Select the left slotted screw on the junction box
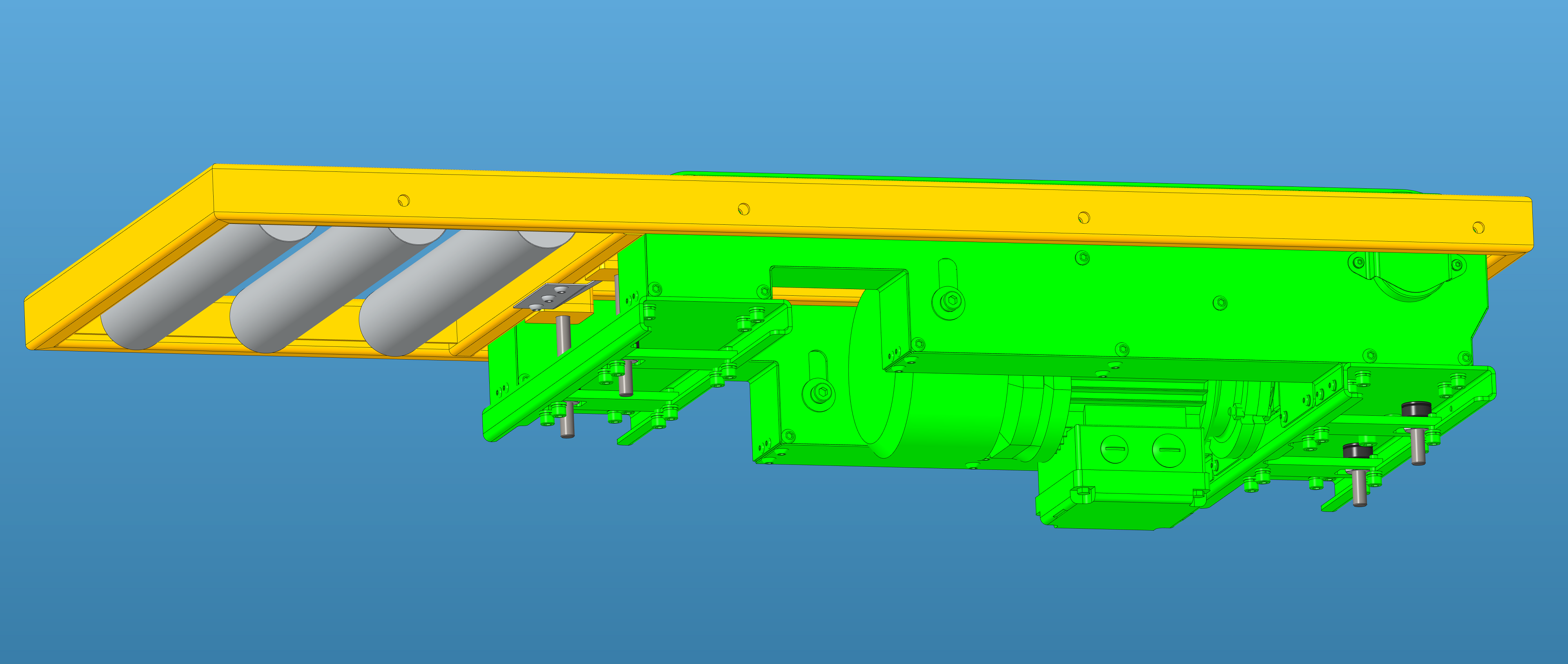Screen dimensions: 1568x664 point(1114,449)
